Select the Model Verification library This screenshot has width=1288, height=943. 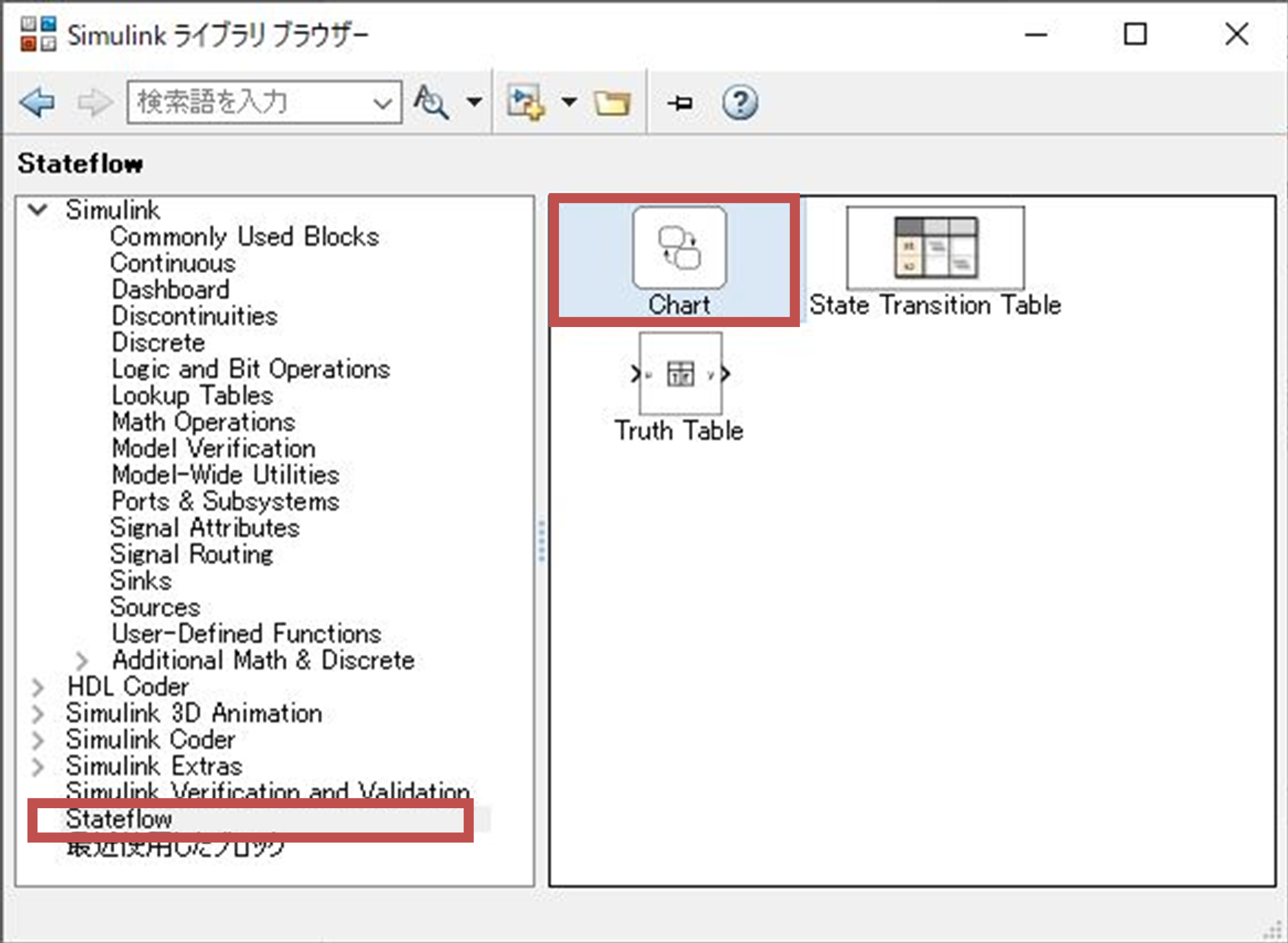pos(214,448)
